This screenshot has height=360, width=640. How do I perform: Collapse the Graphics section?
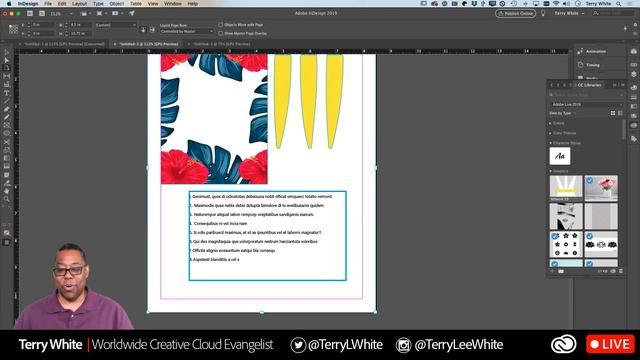pos(551,171)
